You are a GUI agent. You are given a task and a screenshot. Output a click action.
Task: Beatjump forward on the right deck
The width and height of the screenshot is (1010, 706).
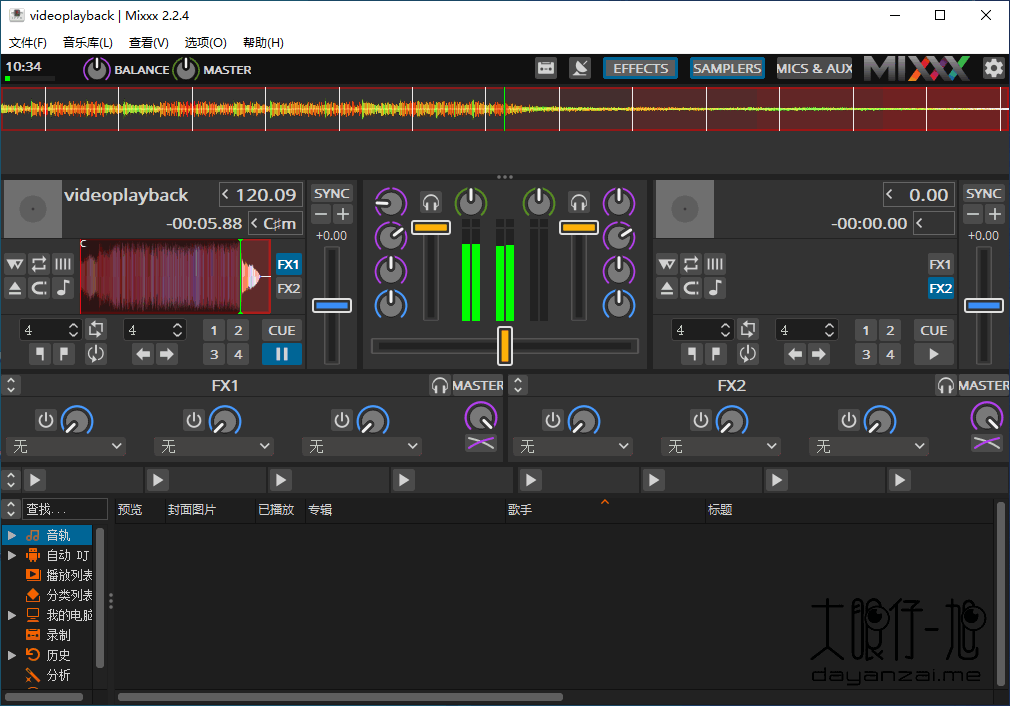pos(819,354)
